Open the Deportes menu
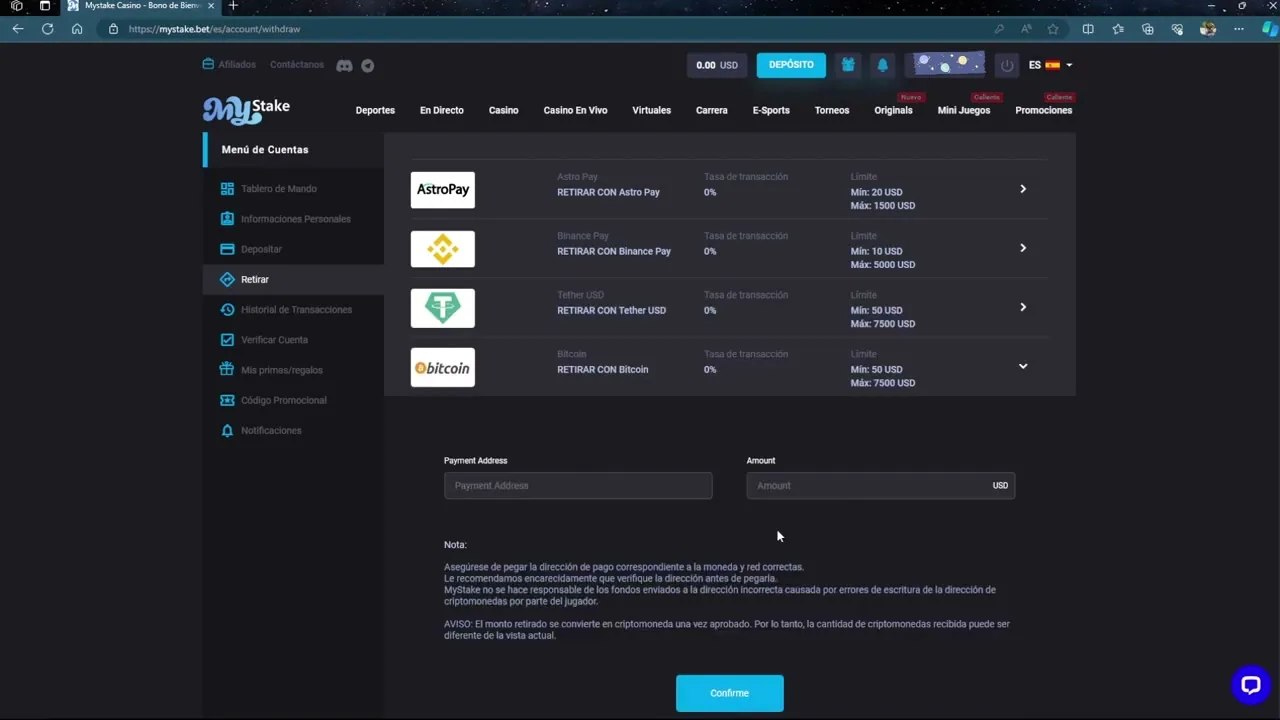 coord(375,110)
